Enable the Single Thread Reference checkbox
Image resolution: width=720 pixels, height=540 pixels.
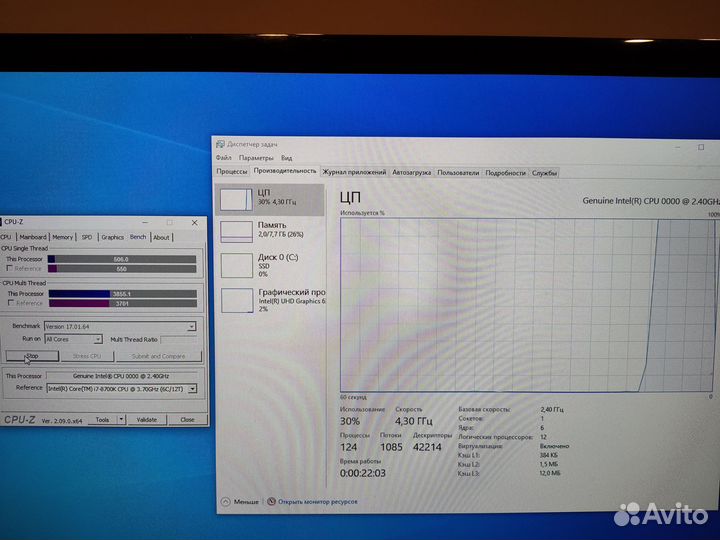click(9, 268)
